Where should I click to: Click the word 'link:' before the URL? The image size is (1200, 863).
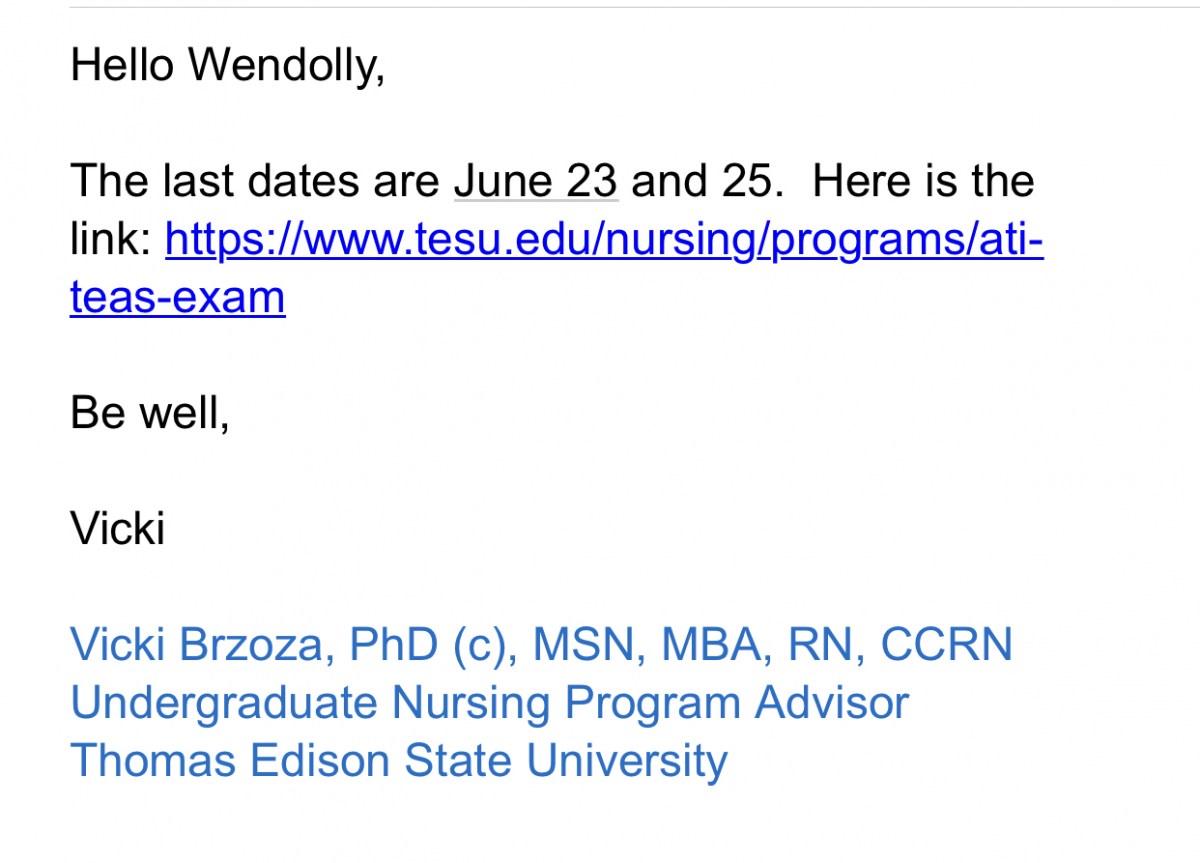(x=110, y=240)
